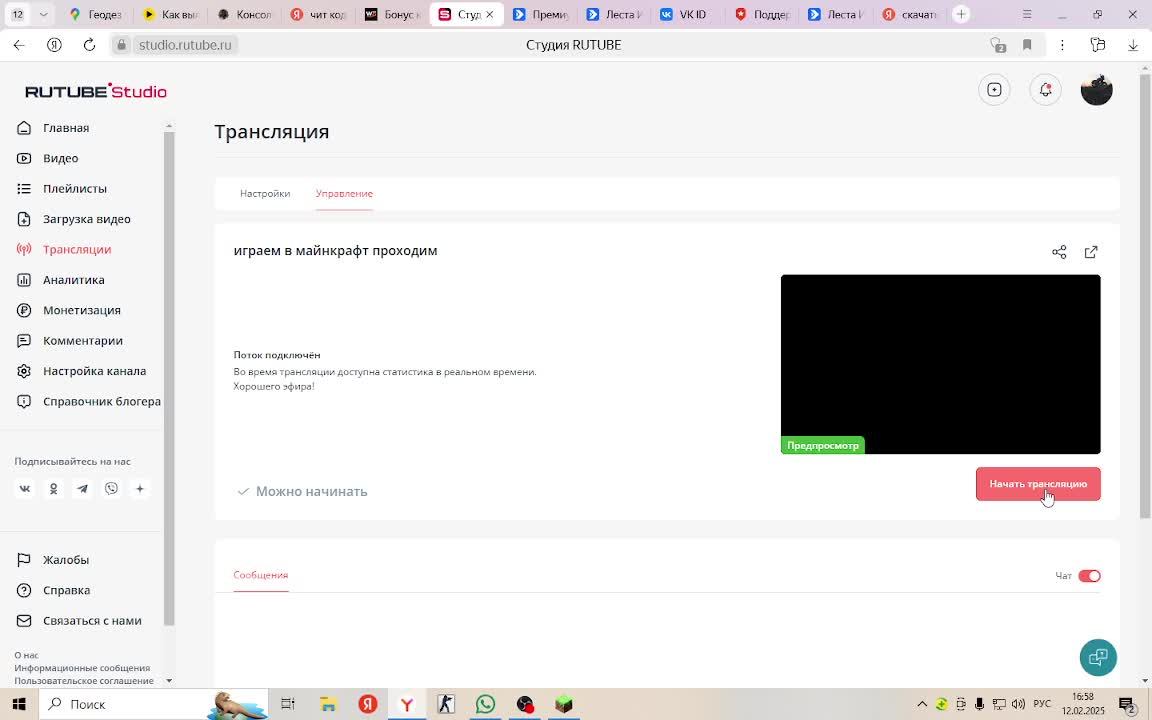1152x720 pixels.
Task: Show hidden system tray icons
Action: (921, 705)
